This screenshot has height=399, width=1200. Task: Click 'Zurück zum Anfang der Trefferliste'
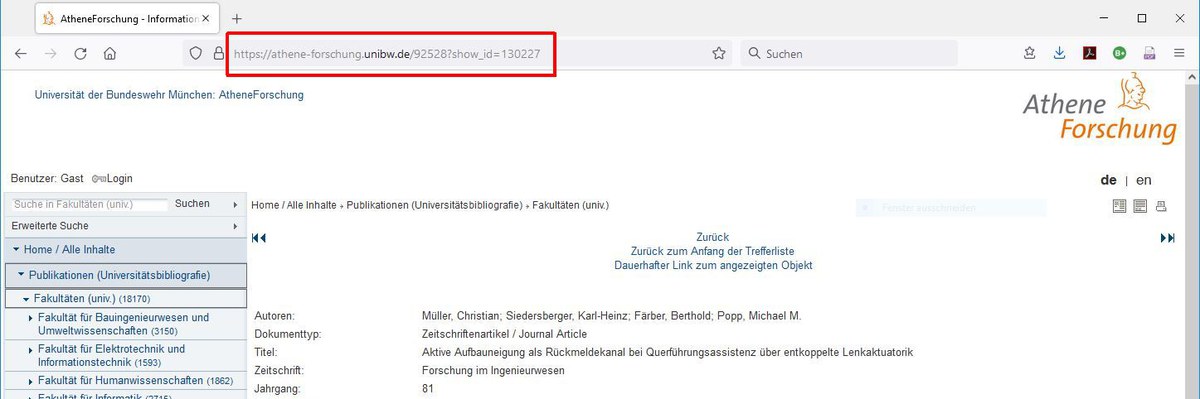coord(713,251)
